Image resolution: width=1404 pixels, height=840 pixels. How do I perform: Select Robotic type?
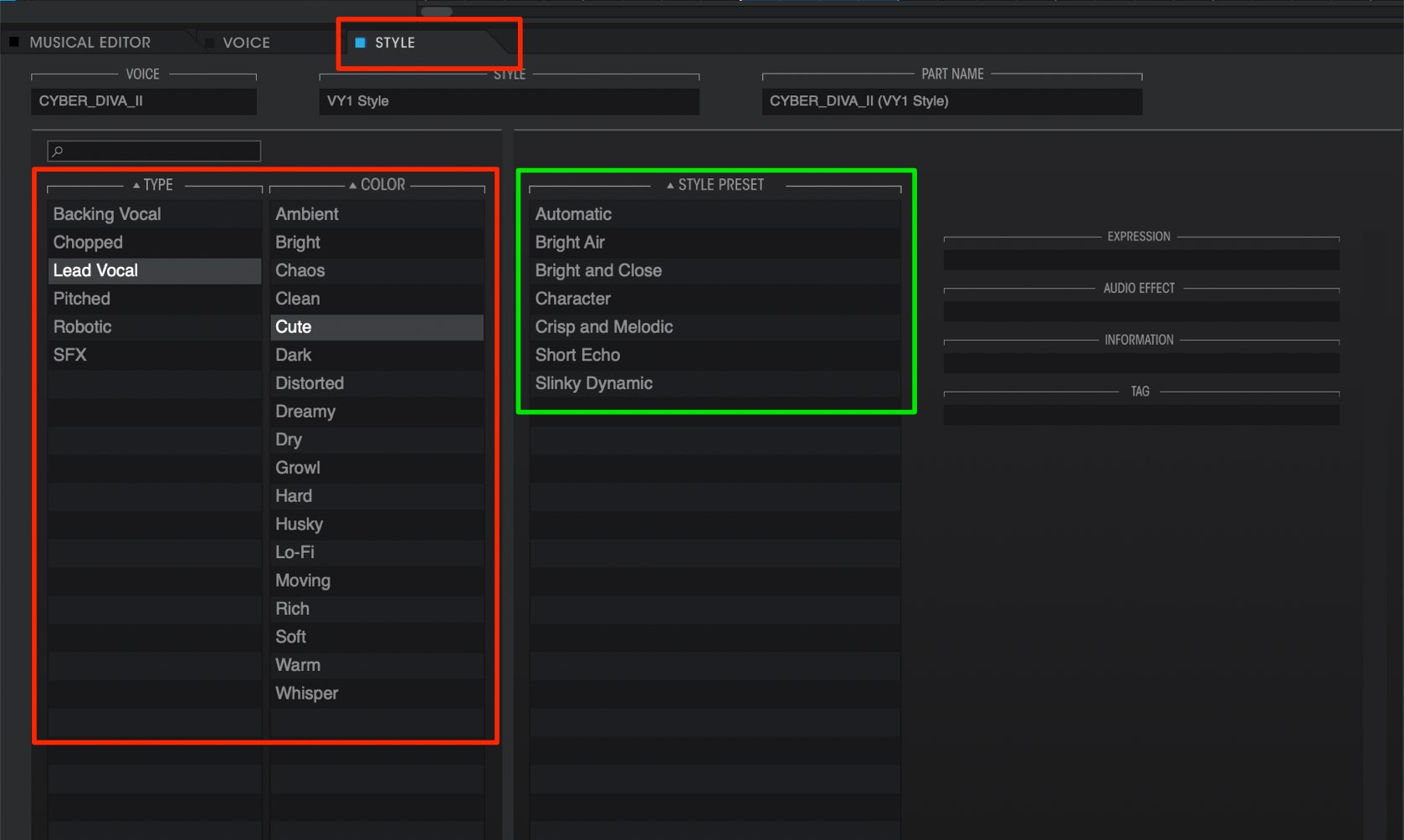[x=155, y=327]
